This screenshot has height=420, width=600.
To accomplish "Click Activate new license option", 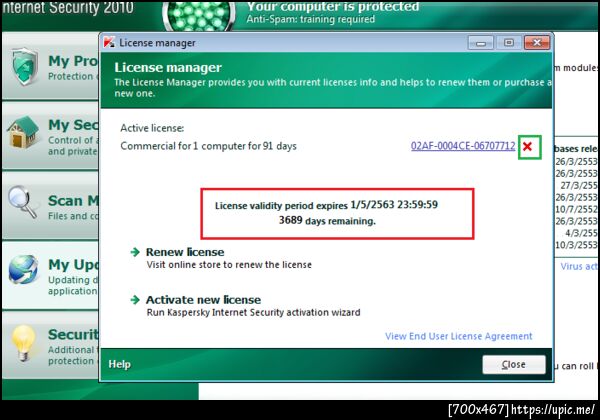I will pos(203,300).
